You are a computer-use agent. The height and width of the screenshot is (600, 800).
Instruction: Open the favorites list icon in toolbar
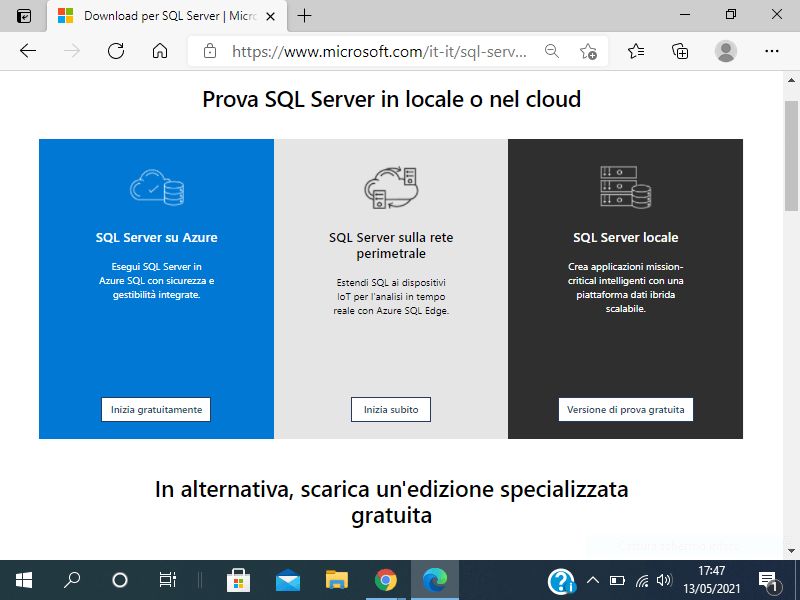(x=635, y=50)
